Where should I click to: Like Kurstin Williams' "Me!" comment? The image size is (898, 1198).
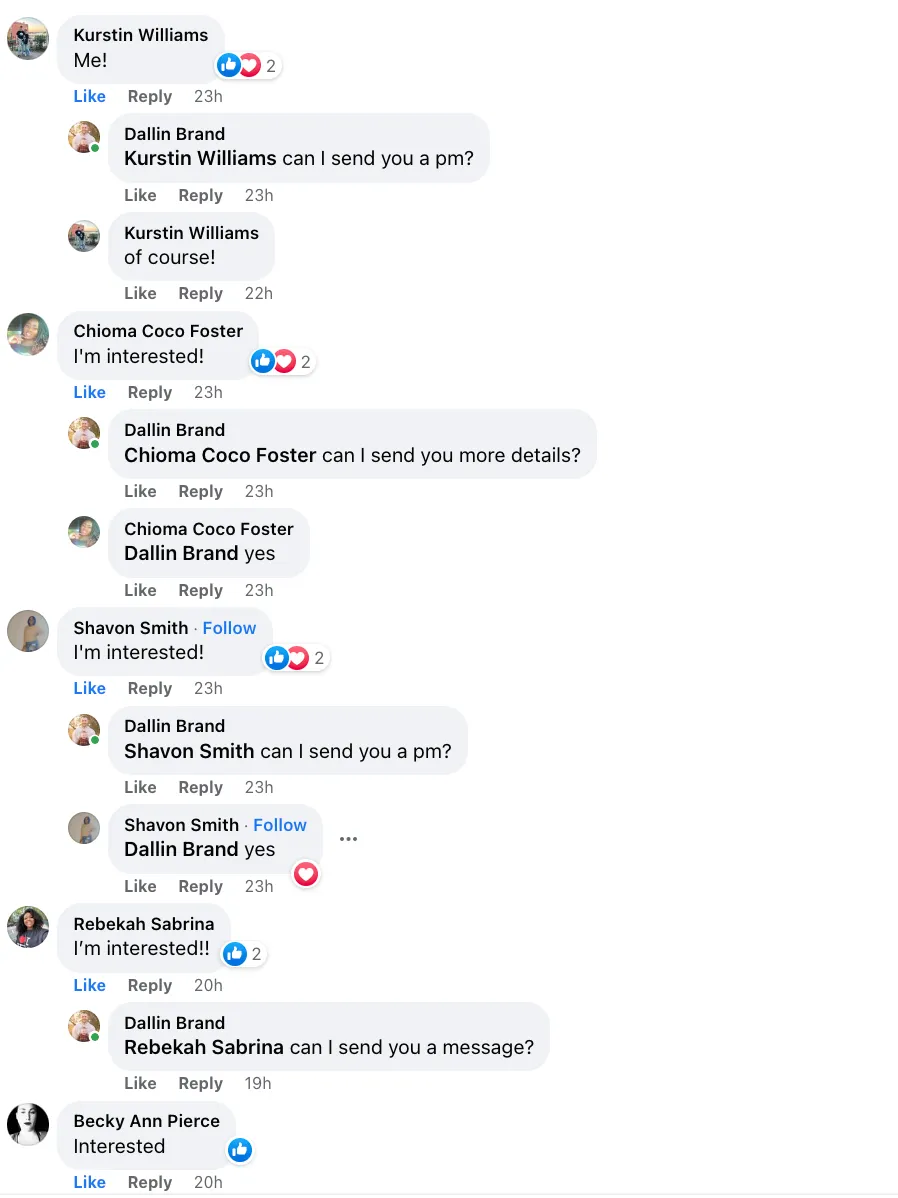coord(89,96)
